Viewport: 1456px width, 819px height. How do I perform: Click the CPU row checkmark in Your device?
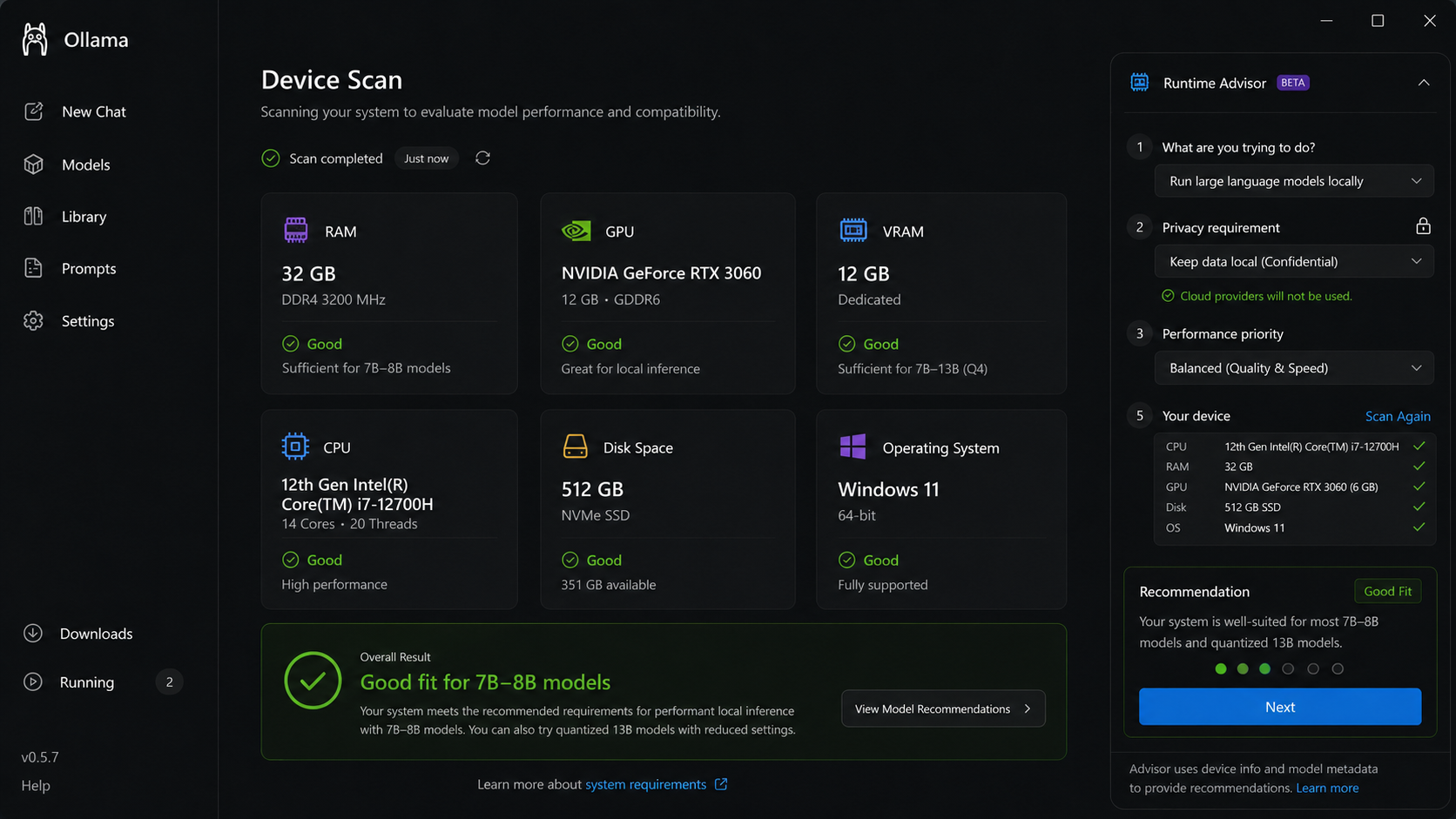click(x=1419, y=446)
